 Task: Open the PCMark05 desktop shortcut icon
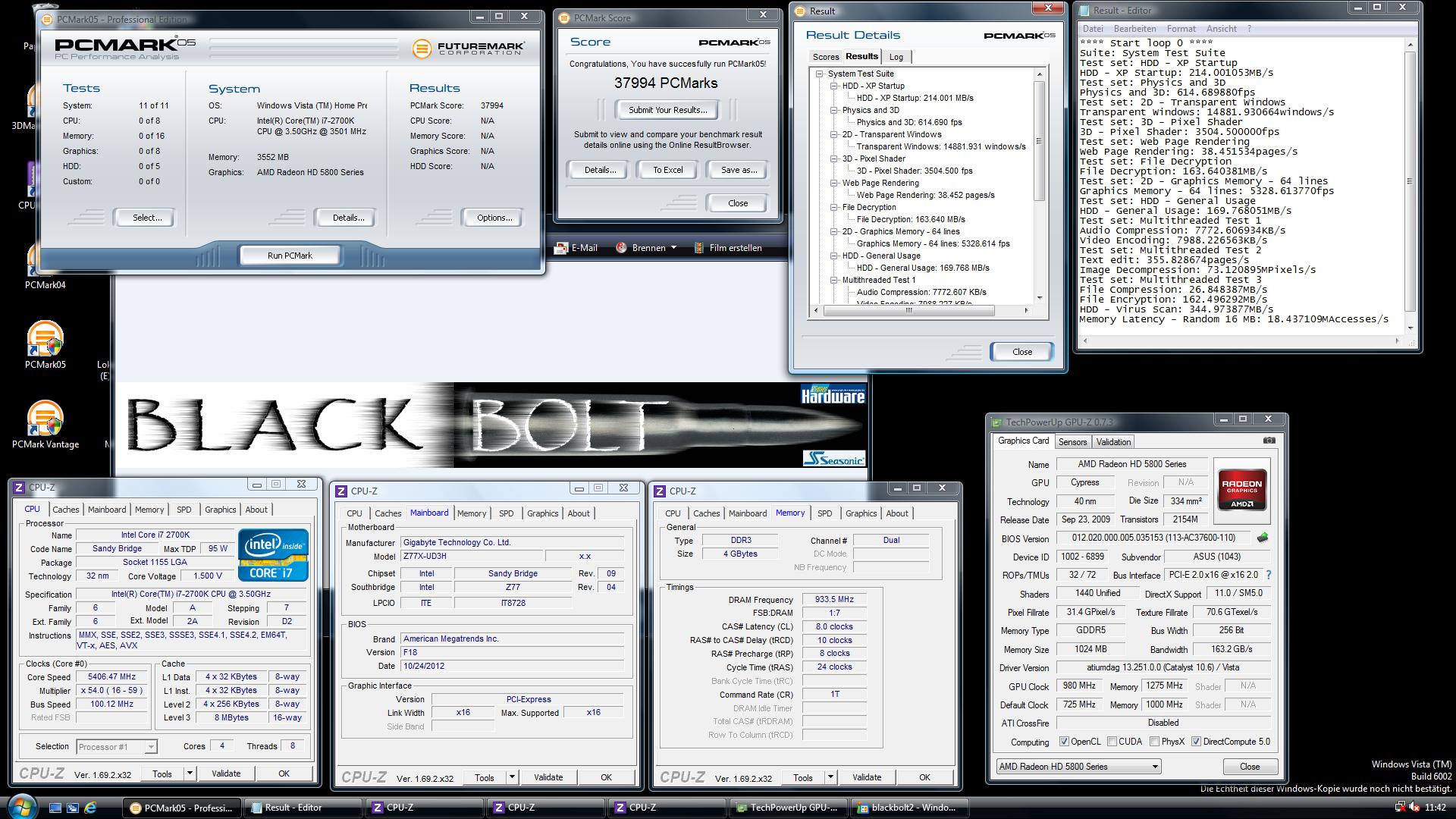(45, 339)
